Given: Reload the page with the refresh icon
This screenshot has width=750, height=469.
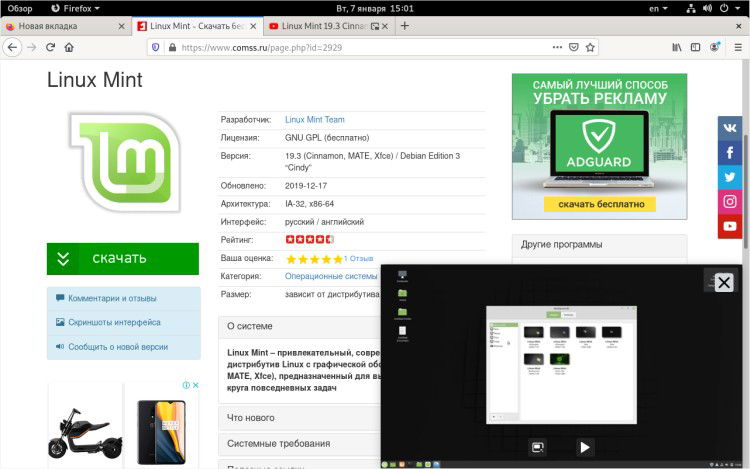Looking at the screenshot, I should click(50, 47).
